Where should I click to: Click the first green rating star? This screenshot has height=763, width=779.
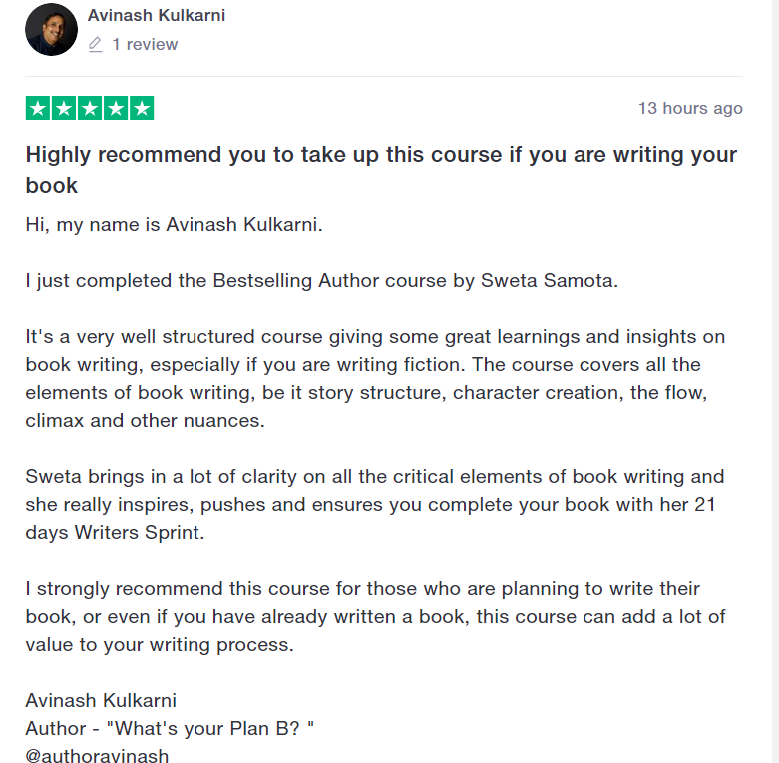(x=38, y=109)
